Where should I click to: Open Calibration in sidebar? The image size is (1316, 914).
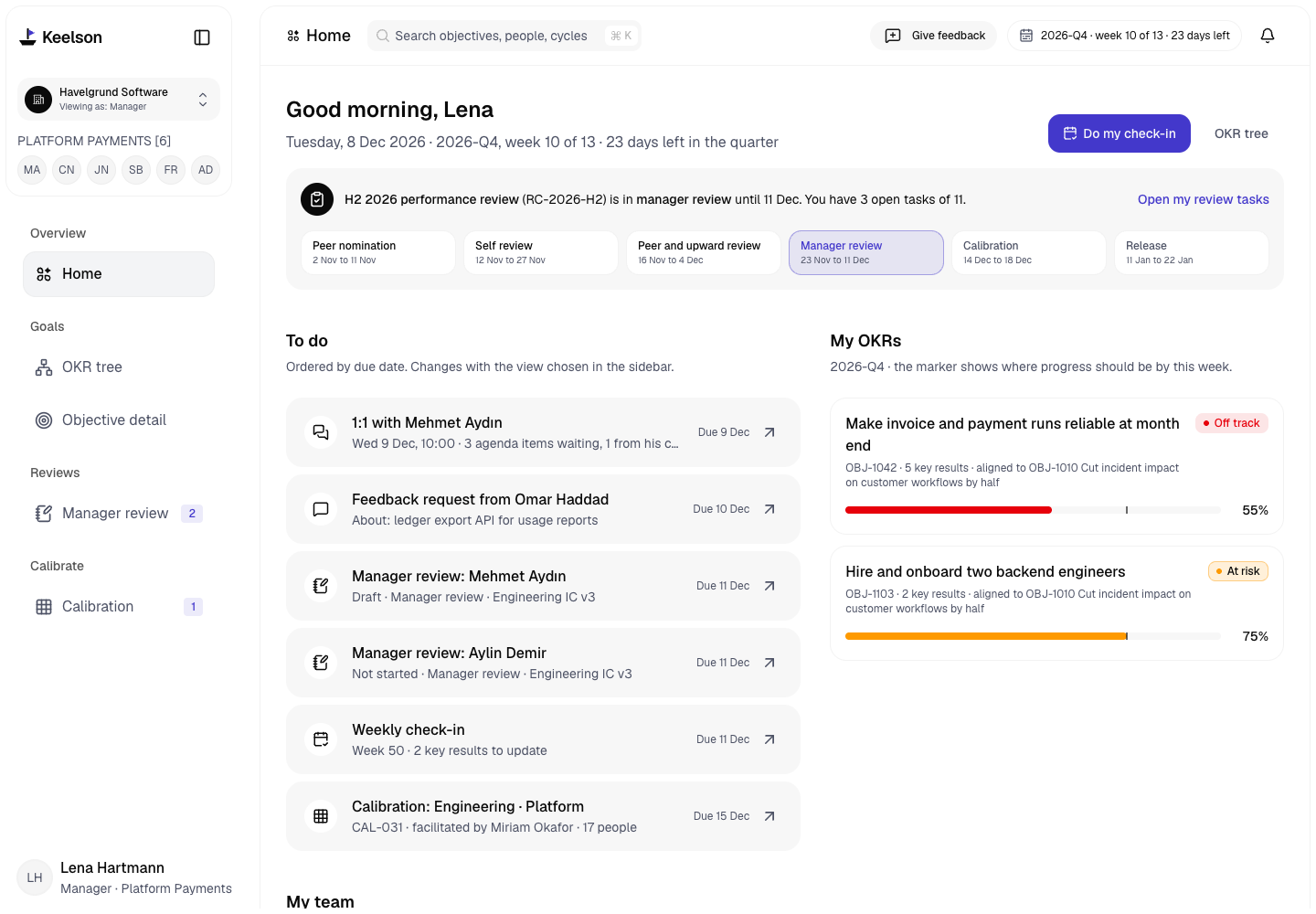point(119,607)
